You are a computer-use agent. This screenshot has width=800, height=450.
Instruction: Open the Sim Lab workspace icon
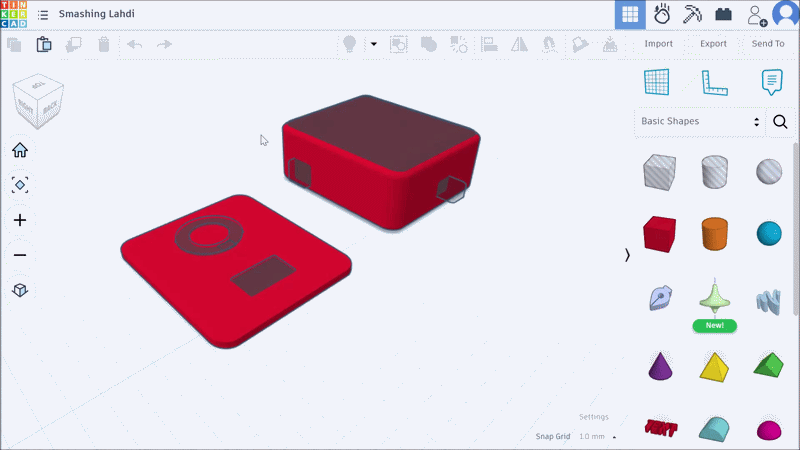click(x=661, y=14)
